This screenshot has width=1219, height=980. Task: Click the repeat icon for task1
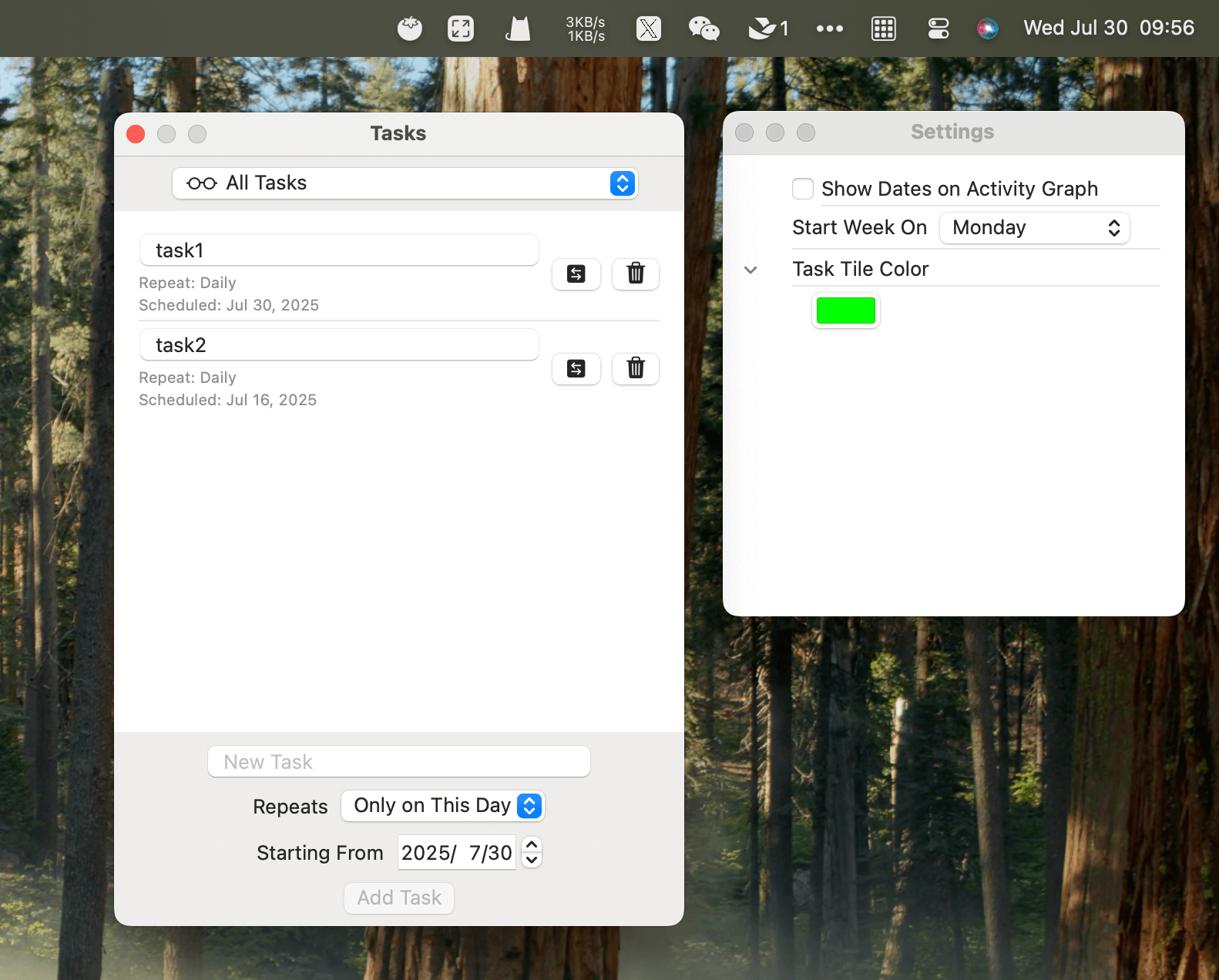[x=576, y=274]
